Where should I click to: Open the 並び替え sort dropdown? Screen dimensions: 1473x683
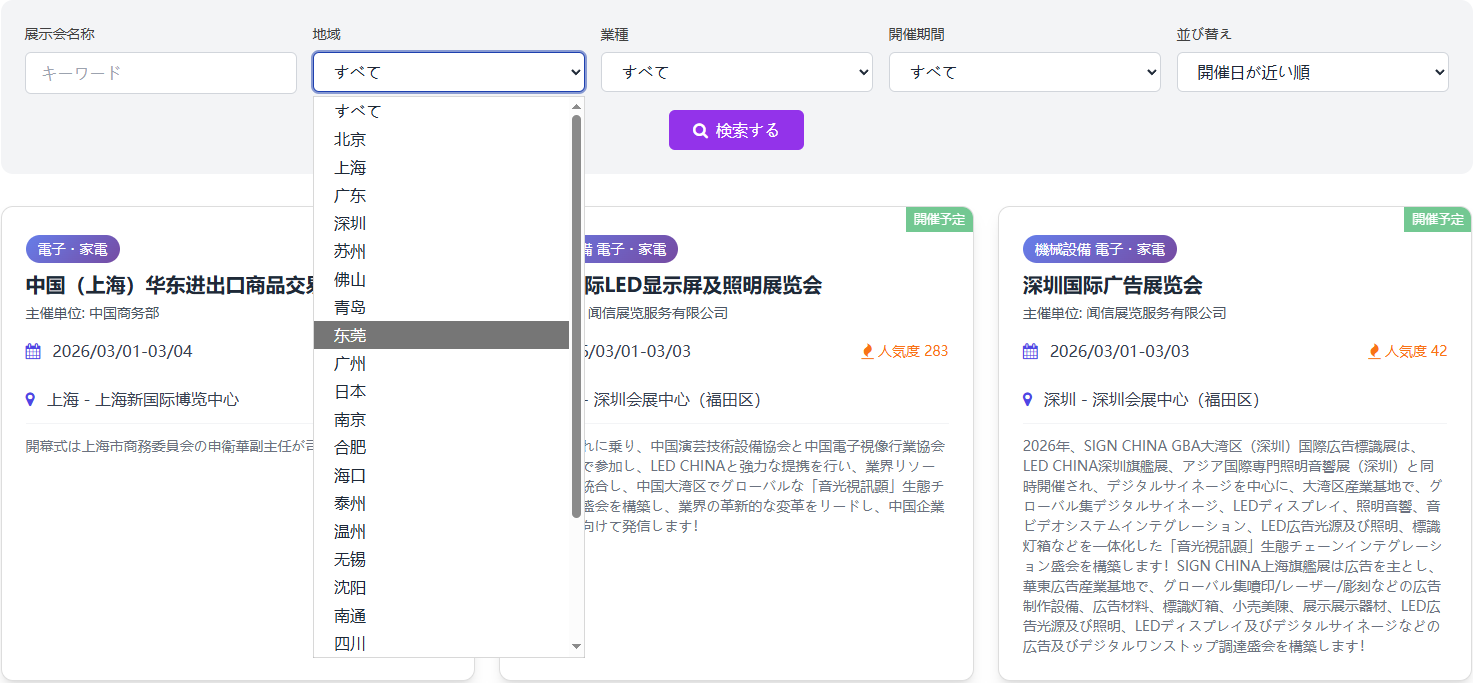click(x=1312, y=72)
